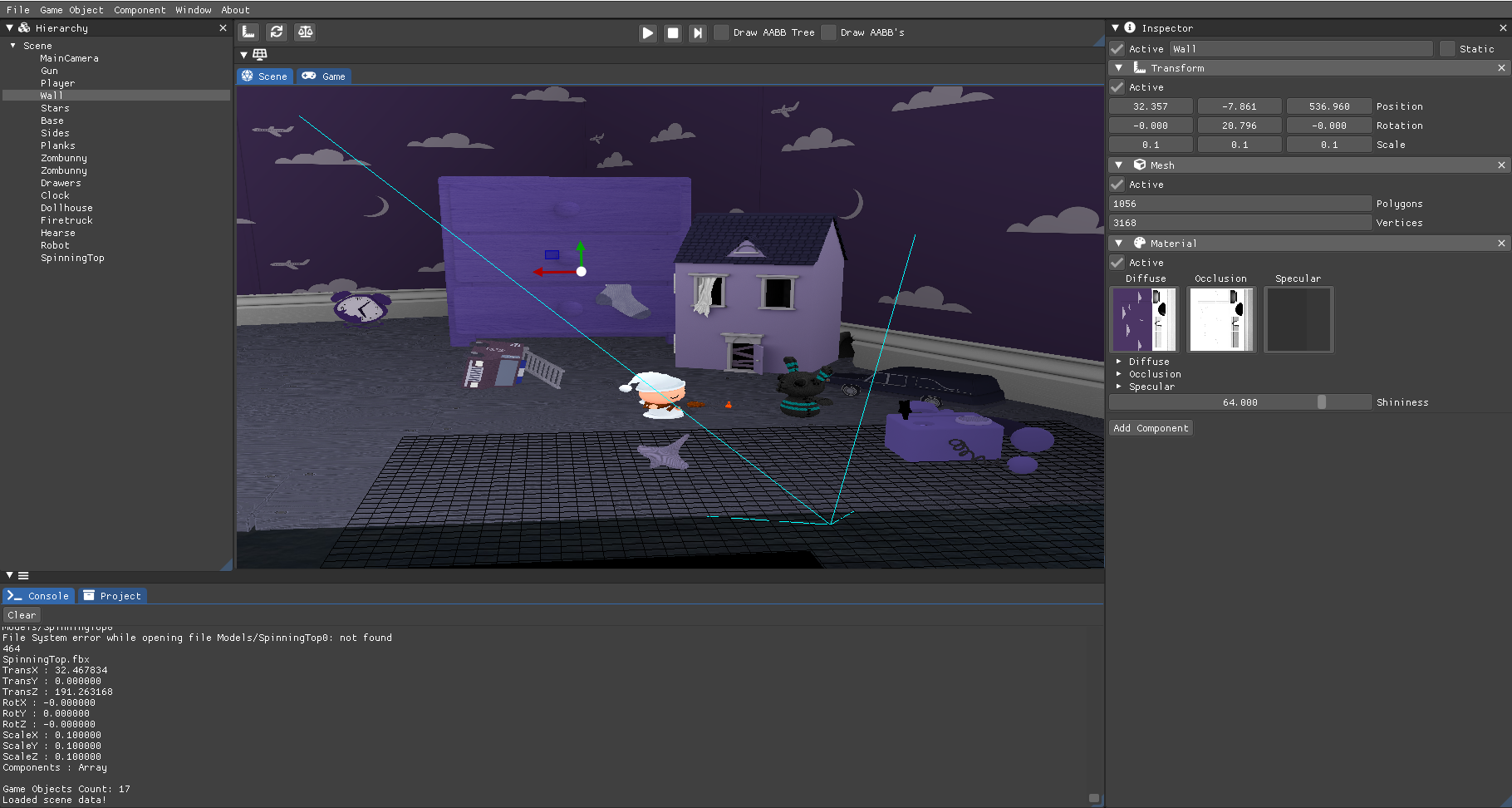Expand the Specular texture settings
1512x808 pixels.
pyautogui.click(x=1119, y=387)
